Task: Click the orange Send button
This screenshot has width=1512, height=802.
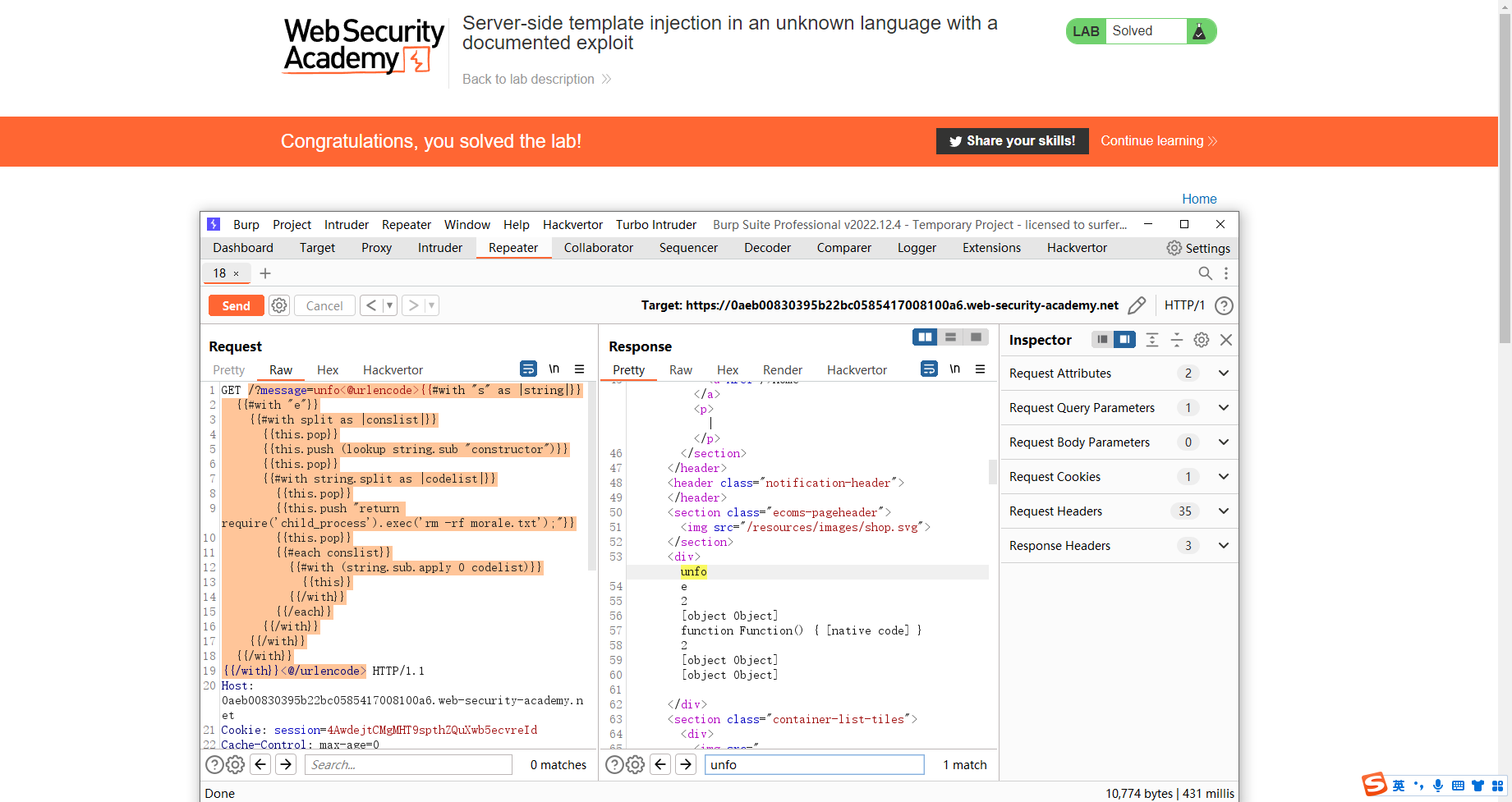Action: [x=237, y=305]
